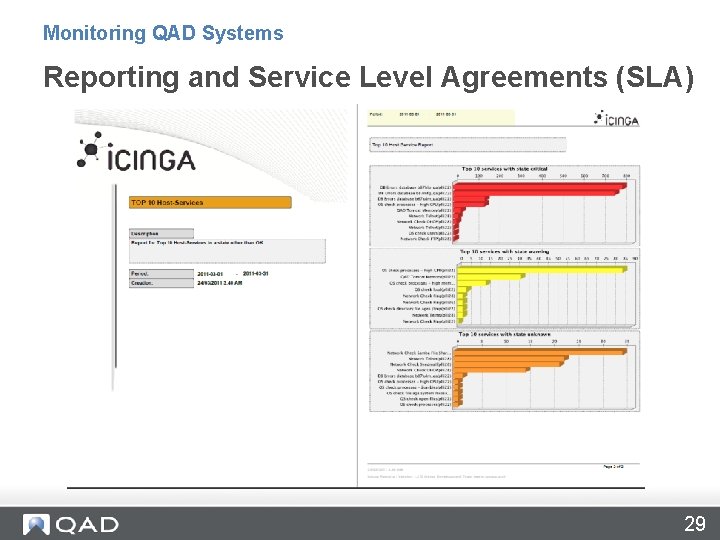Click the longest yellow bar in the warning chart

[542, 270]
